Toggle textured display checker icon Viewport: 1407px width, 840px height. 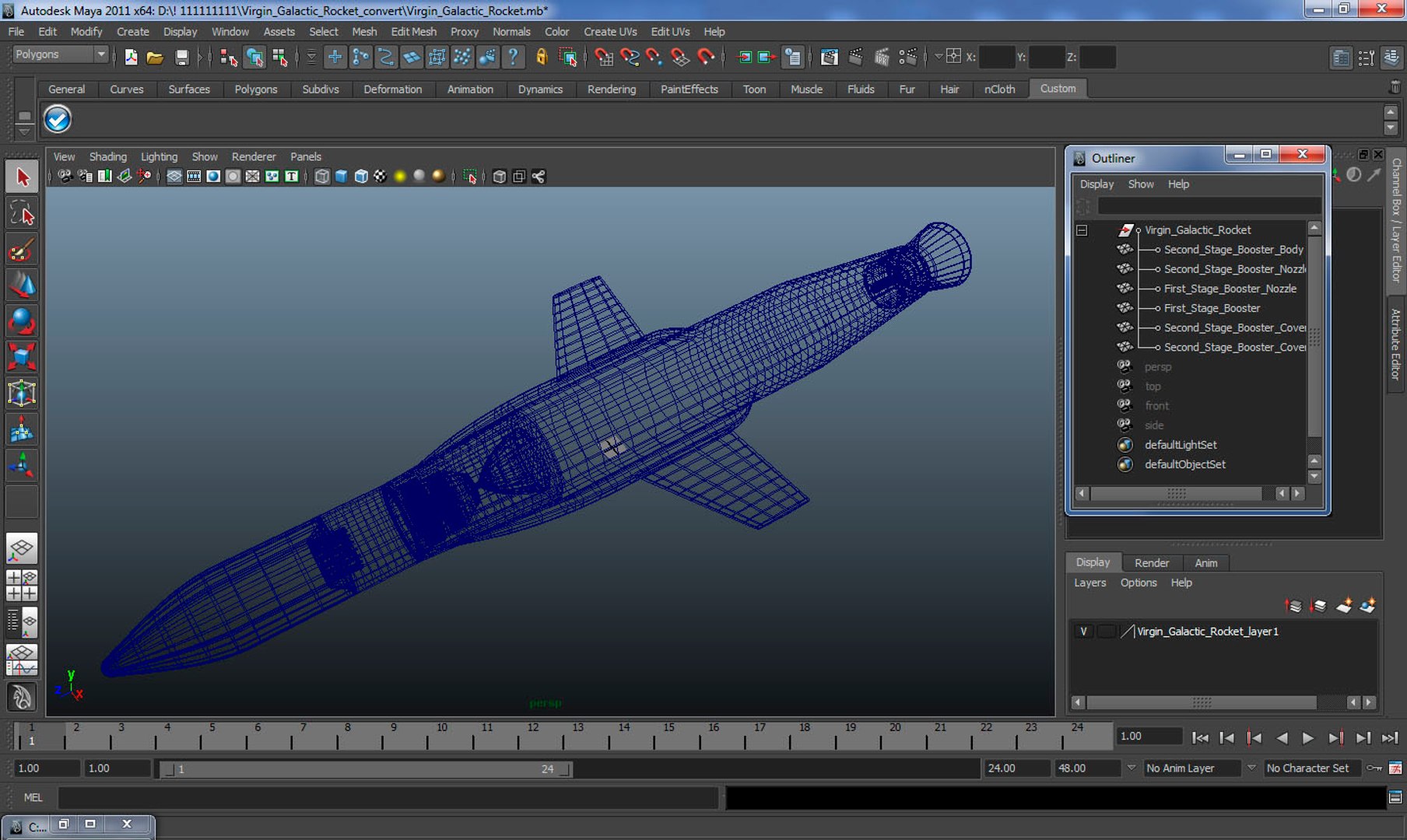click(380, 177)
